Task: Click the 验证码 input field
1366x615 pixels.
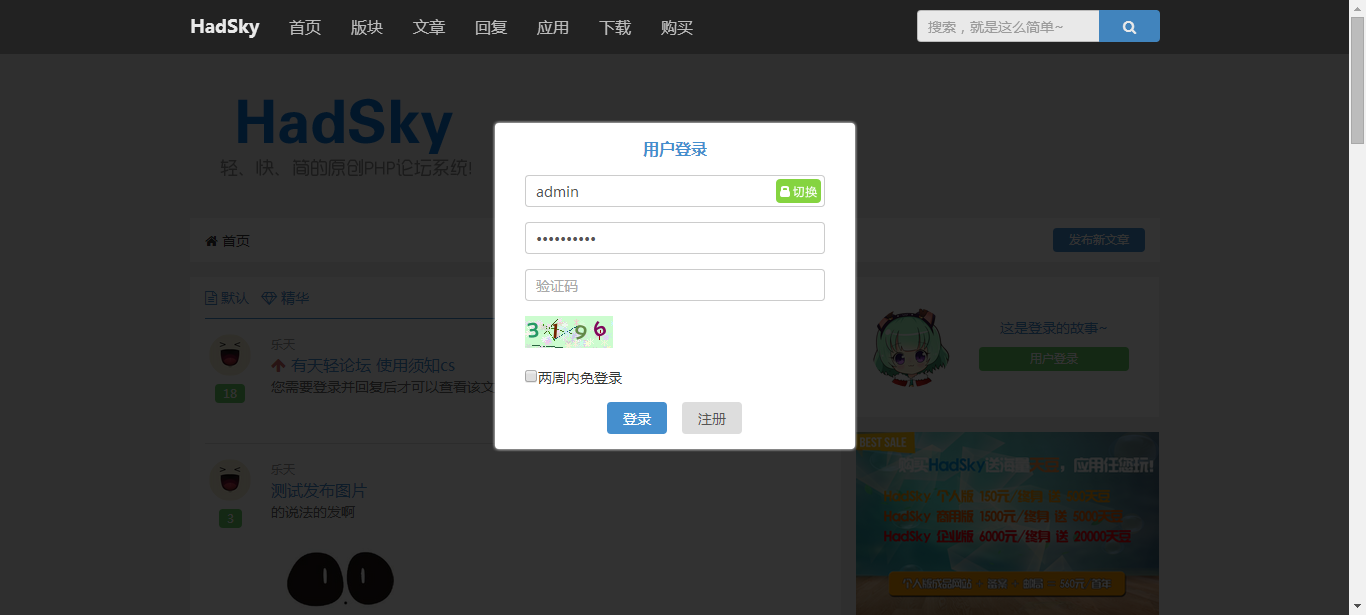Action: tap(675, 285)
